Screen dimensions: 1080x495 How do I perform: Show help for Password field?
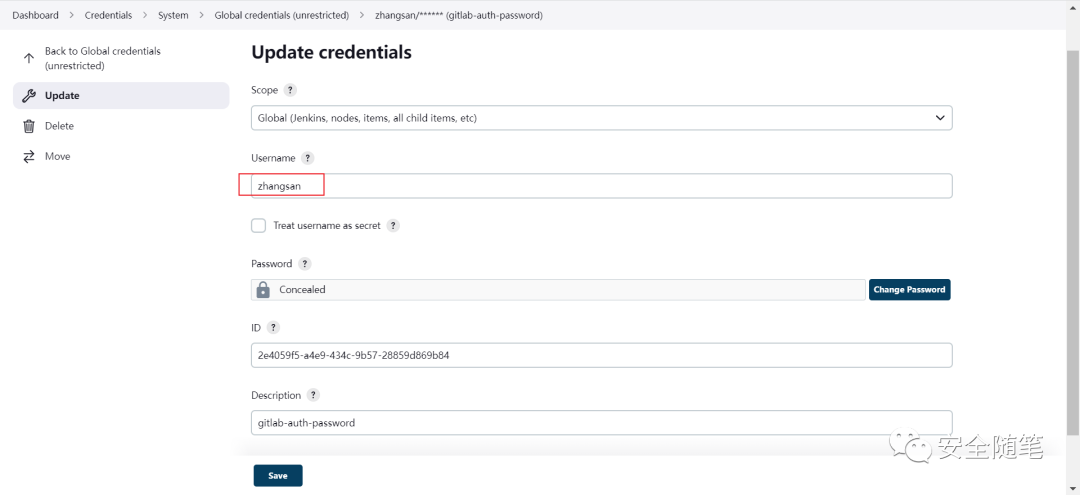click(304, 264)
